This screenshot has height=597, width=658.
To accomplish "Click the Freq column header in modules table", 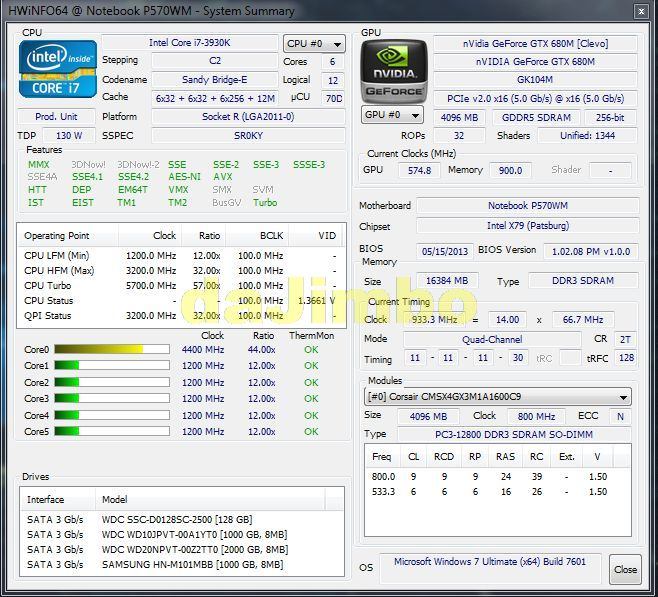I will (x=381, y=456).
